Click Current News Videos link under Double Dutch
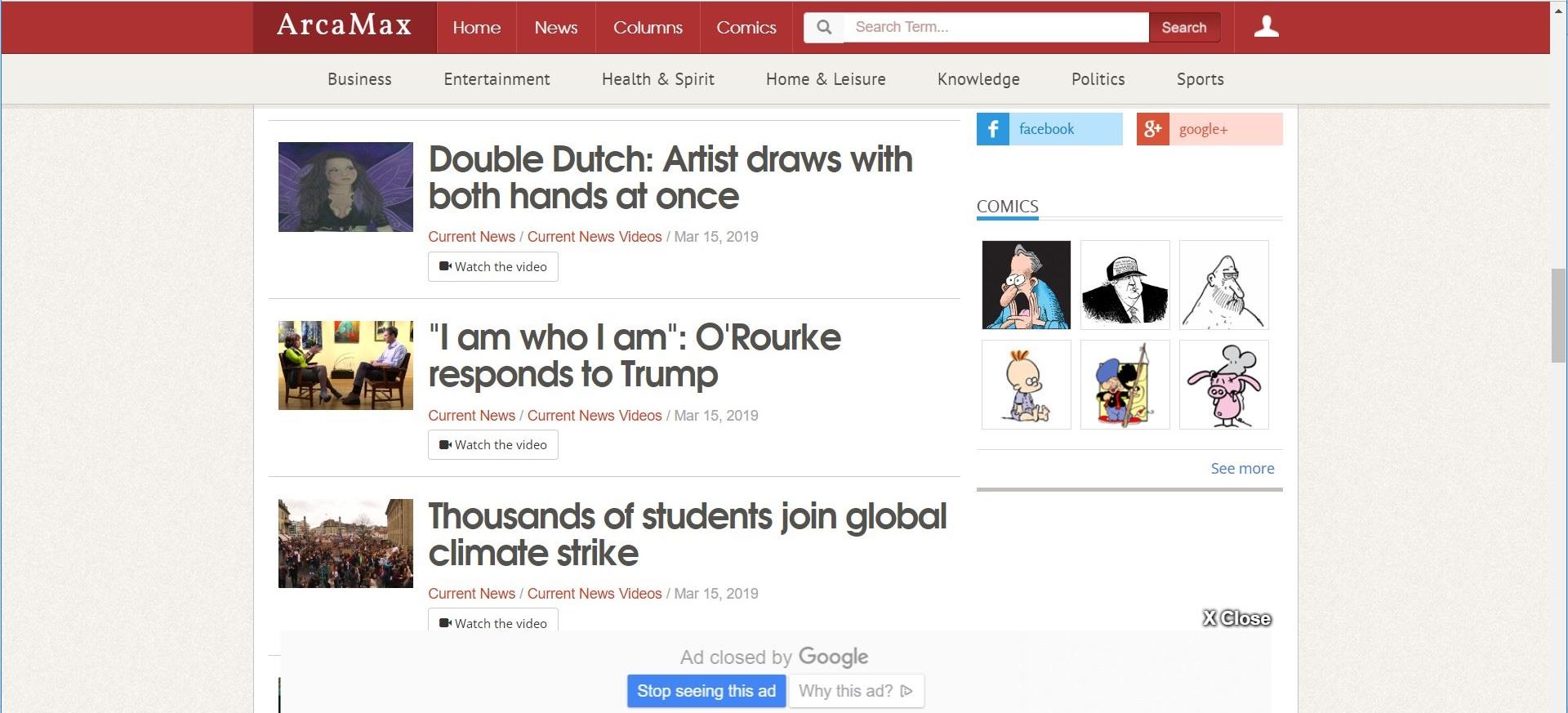The image size is (1568, 713). tap(595, 237)
